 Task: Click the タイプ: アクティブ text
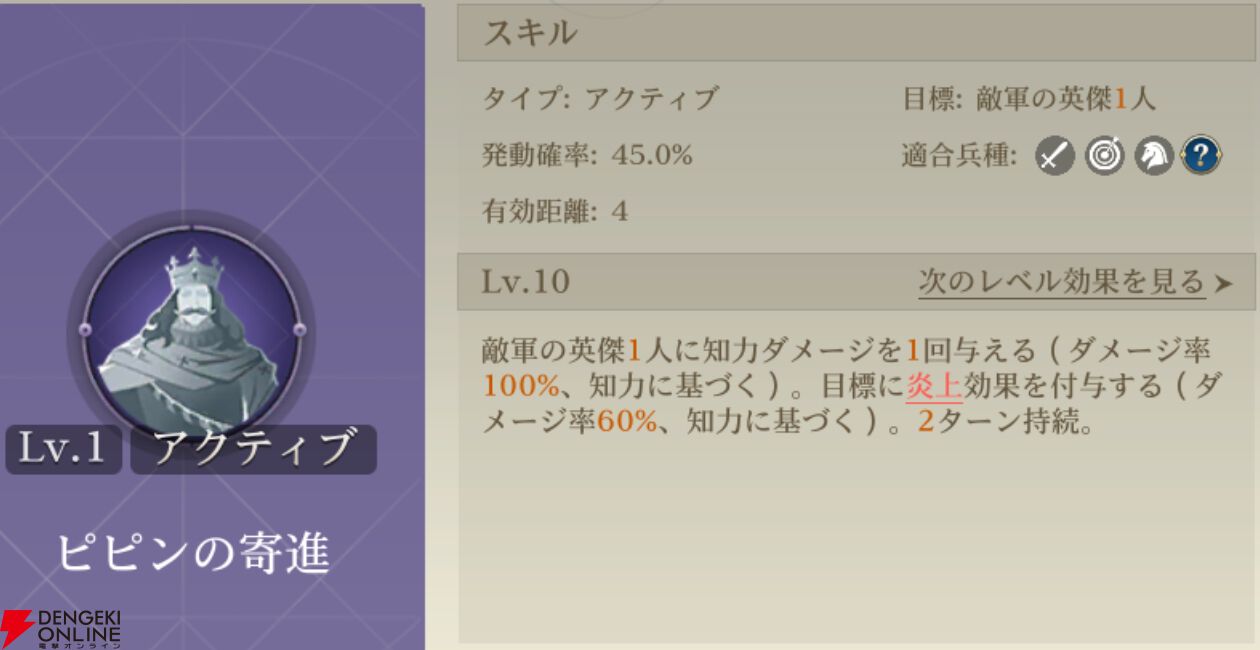pos(600,99)
